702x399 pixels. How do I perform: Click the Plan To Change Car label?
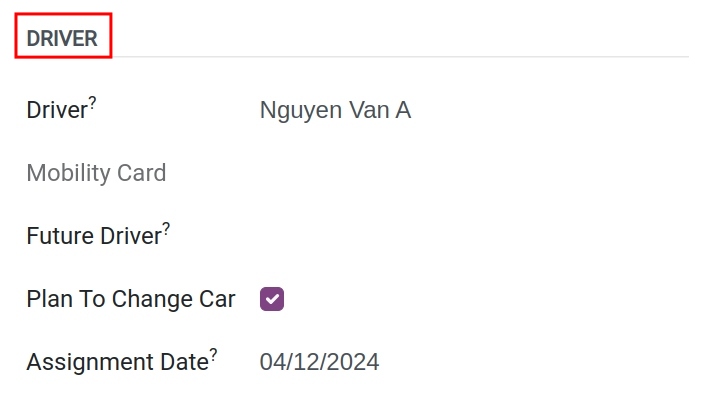[131, 299]
